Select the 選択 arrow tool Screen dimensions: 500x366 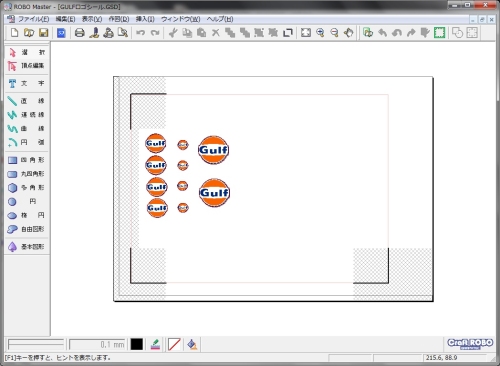coord(27,52)
